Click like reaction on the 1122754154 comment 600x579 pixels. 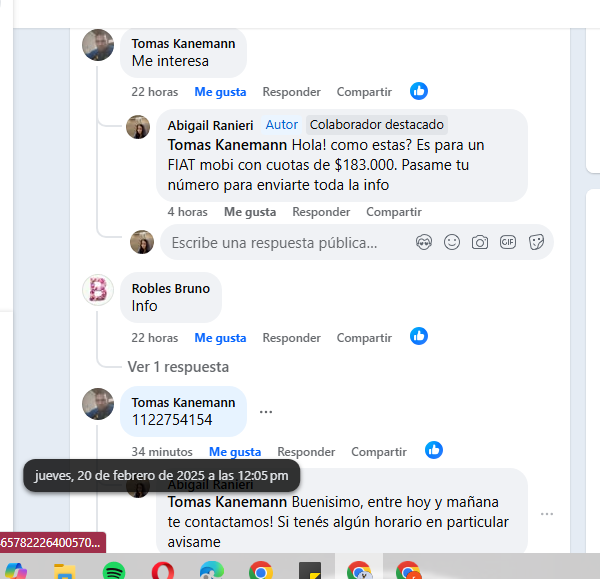434,450
